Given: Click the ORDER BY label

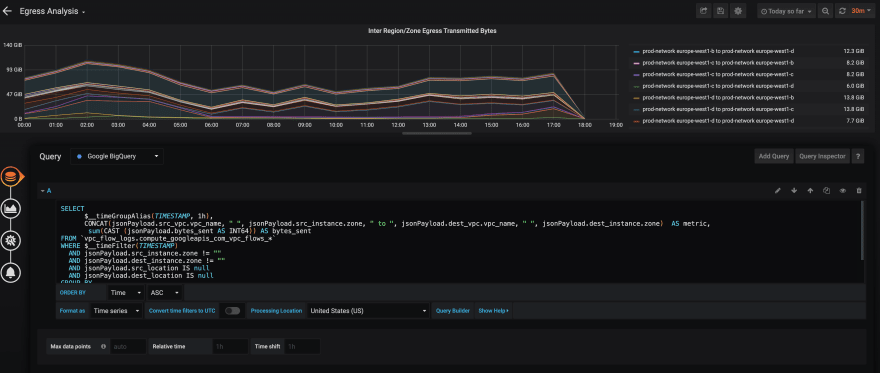Looking at the screenshot, I should (x=72, y=293).
